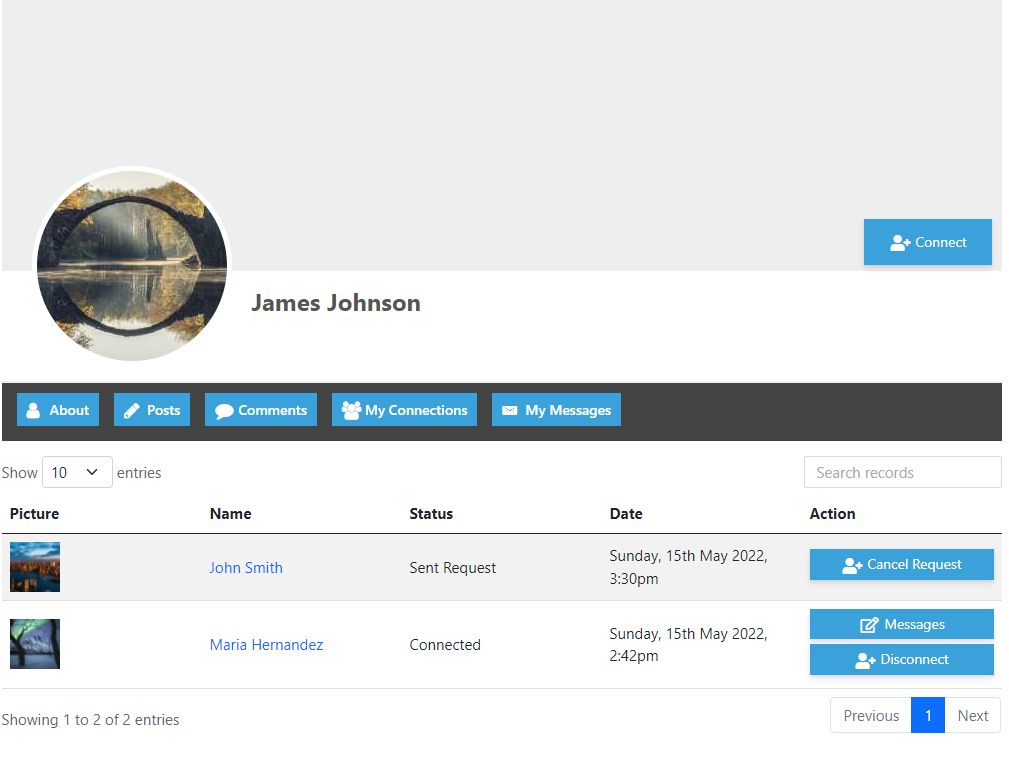
Task: Click the person icon on the About tab
Action: [x=33, y=410]
